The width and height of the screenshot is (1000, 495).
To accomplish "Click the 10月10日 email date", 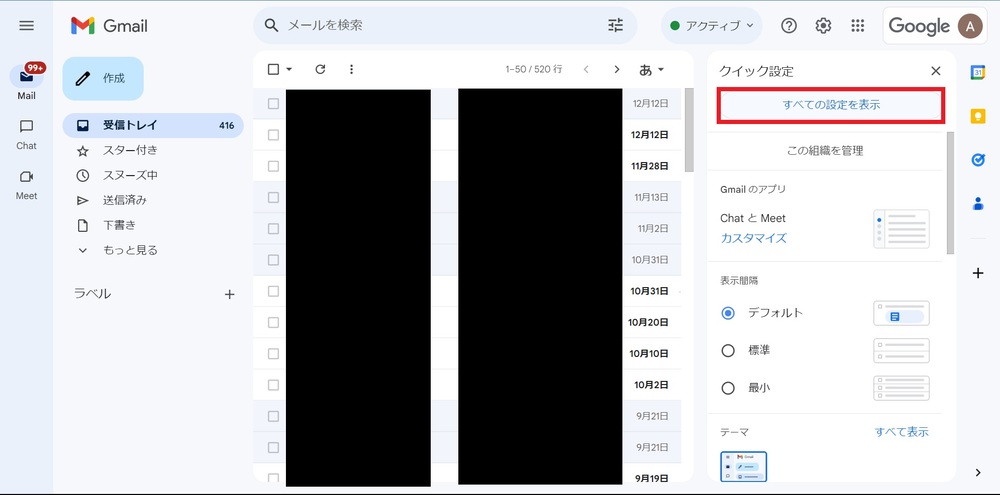I will pyautogui.click(x=649, y=353).
